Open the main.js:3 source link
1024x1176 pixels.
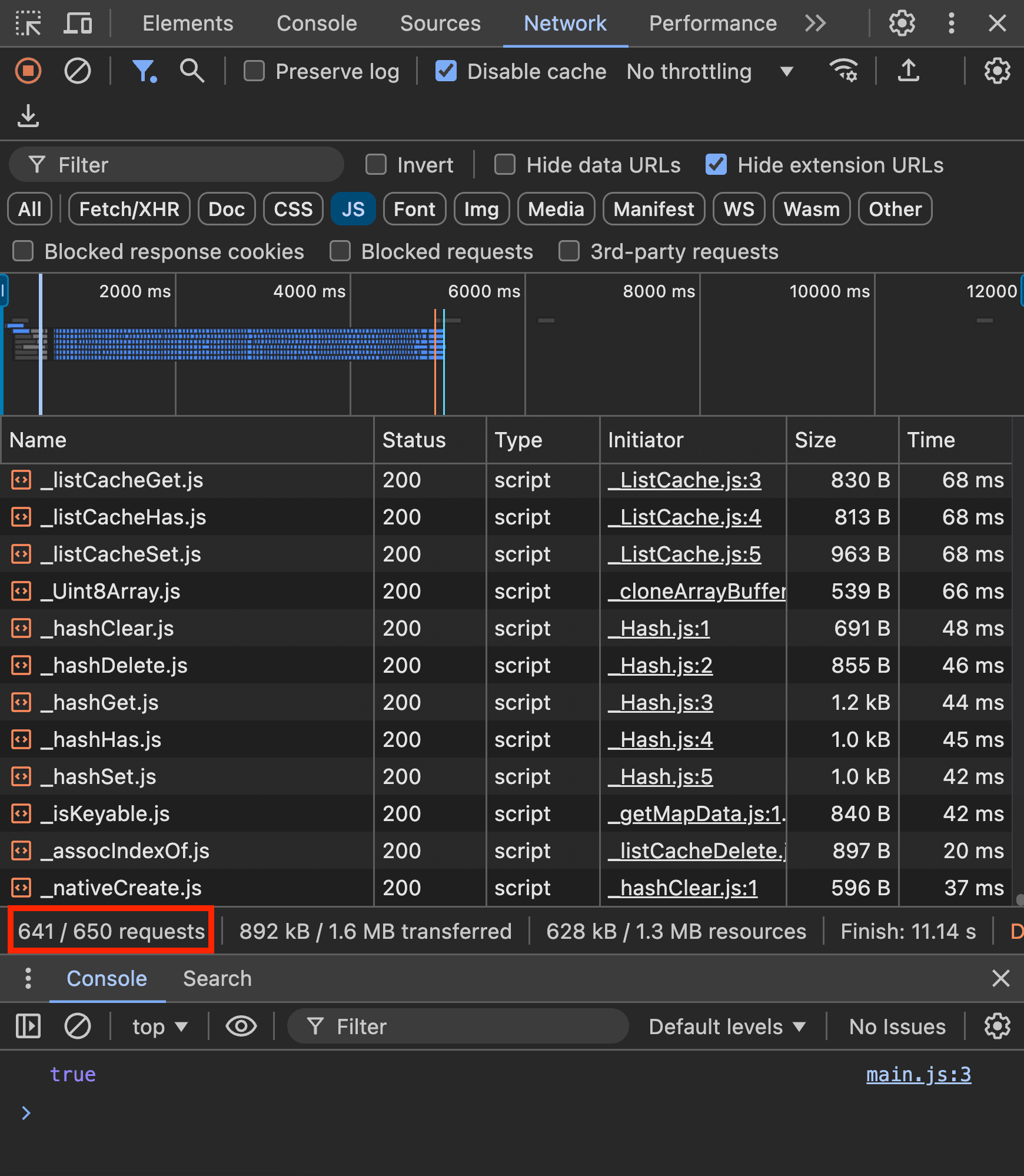pos(918,1075)
